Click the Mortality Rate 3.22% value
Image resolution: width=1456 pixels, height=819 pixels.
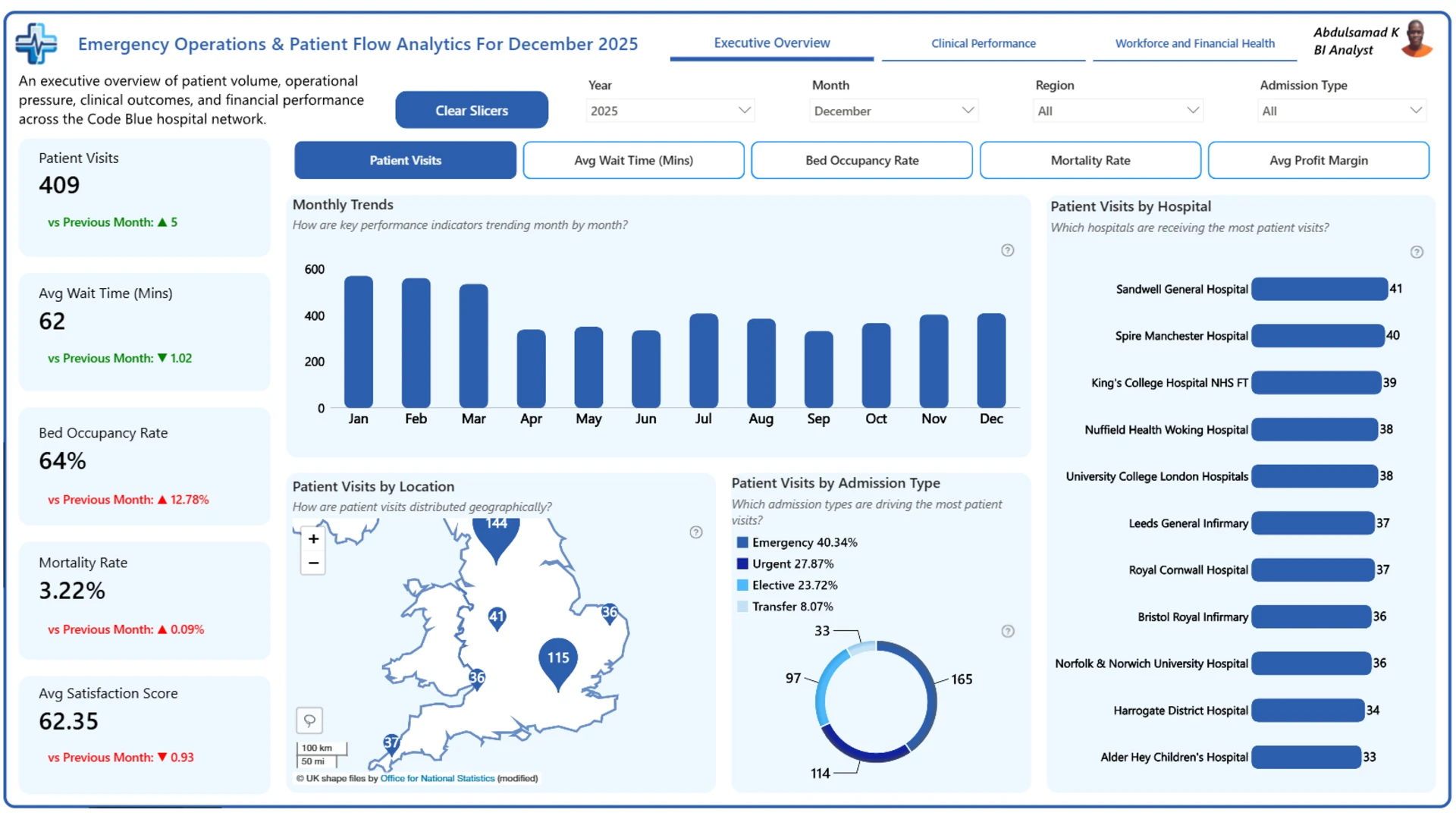(72, 591)
